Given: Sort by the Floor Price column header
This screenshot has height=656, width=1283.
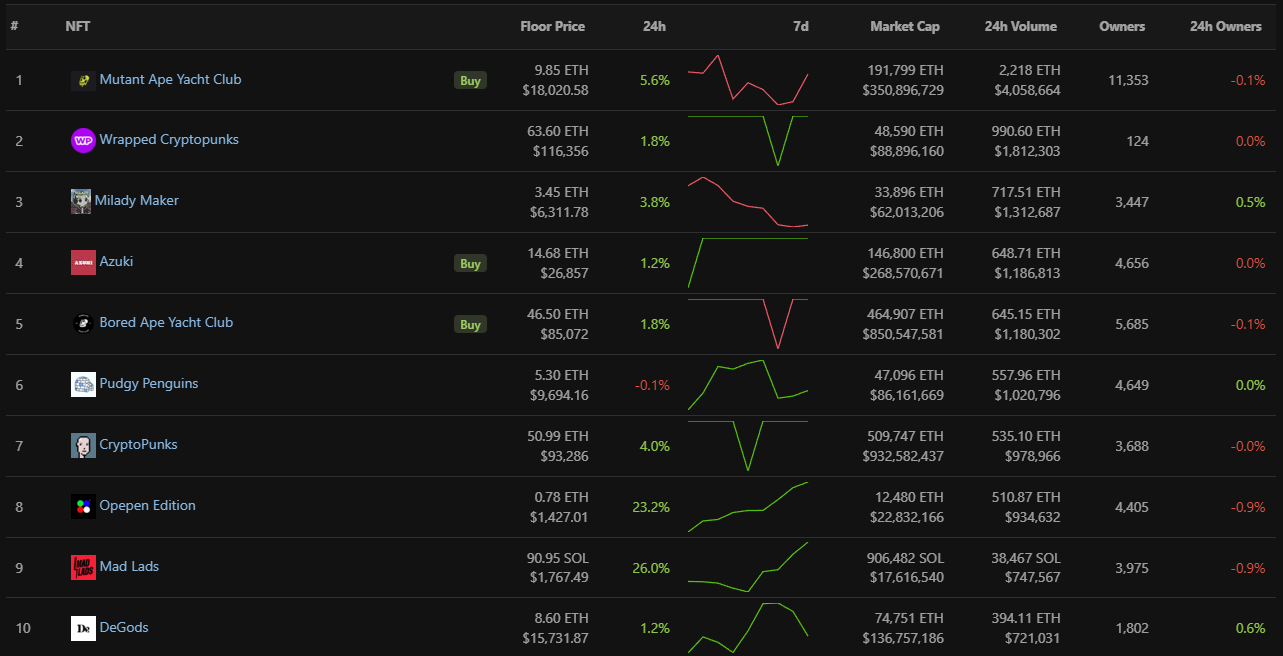Looking at the screenshot, I should [x=553, y=26].
